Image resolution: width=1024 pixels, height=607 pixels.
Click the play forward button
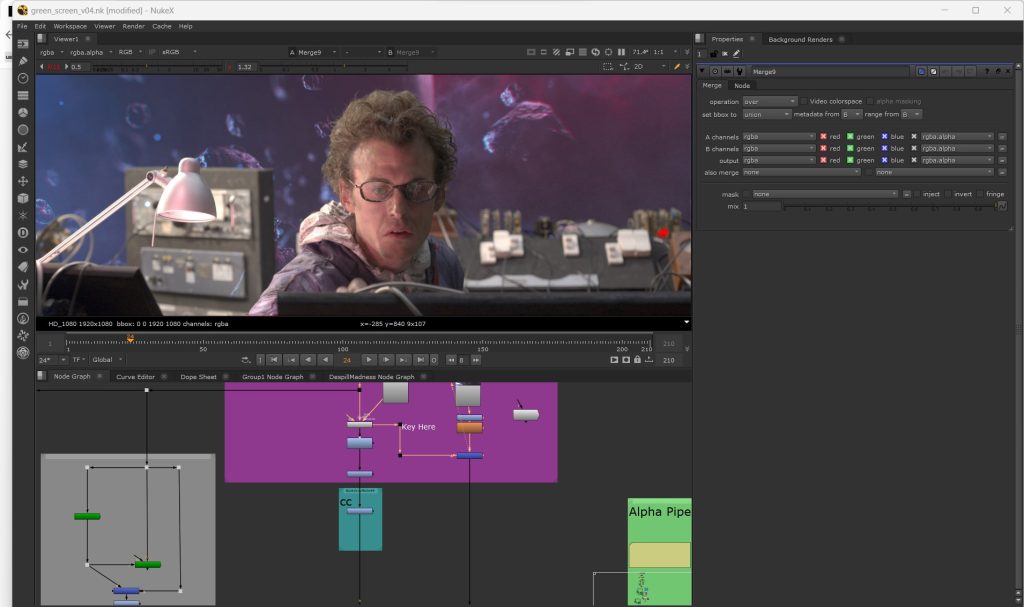click(x=368, y=359)
